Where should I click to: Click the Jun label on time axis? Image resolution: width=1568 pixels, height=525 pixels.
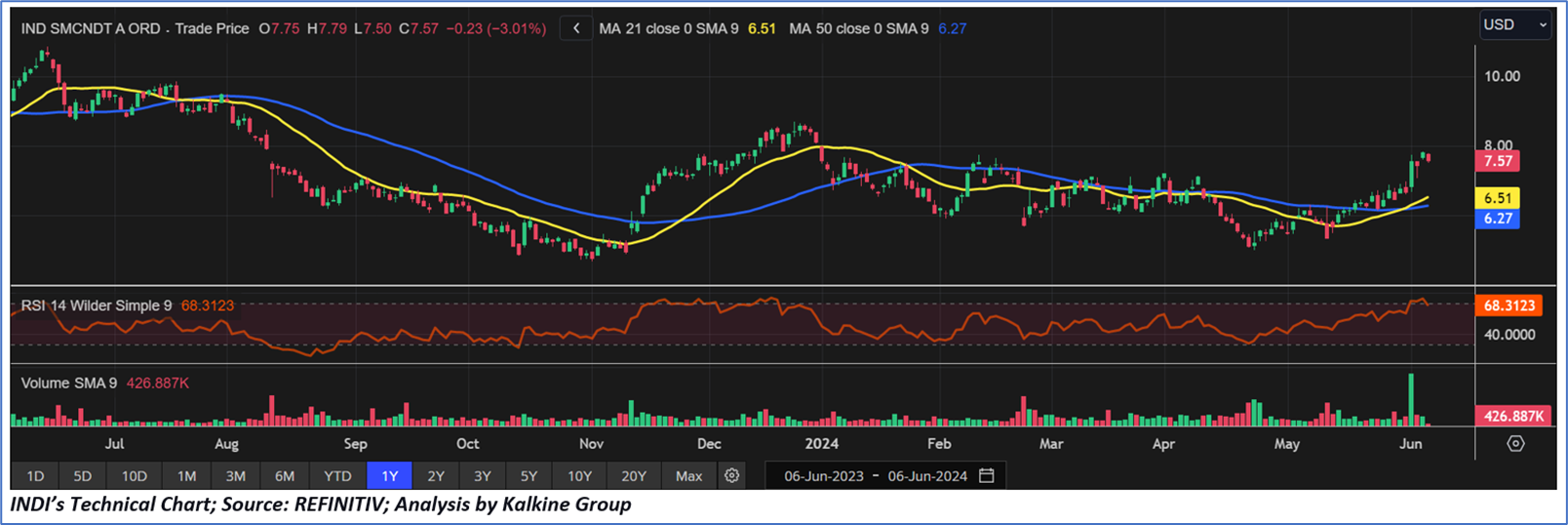point(1410,443)
